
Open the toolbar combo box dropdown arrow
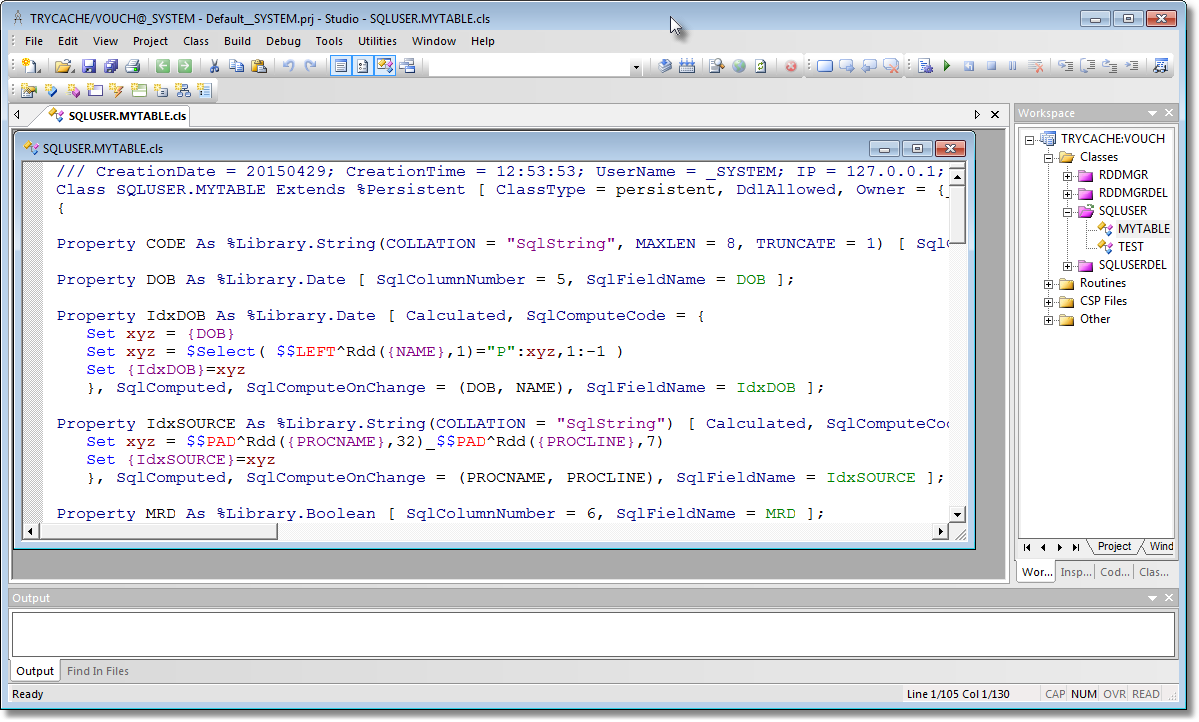click(635, 67)
